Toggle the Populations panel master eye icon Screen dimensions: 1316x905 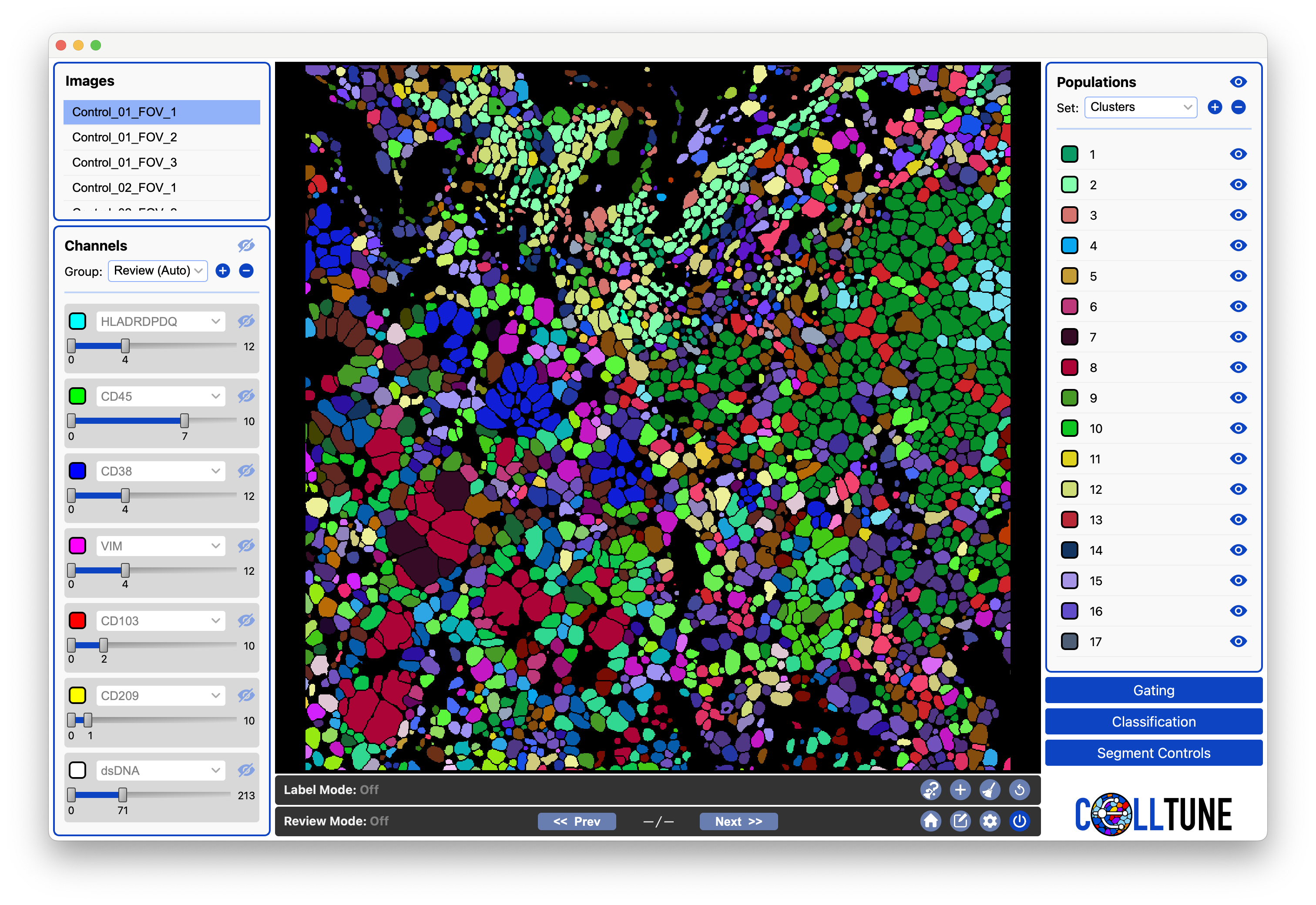click(1239, 82)
